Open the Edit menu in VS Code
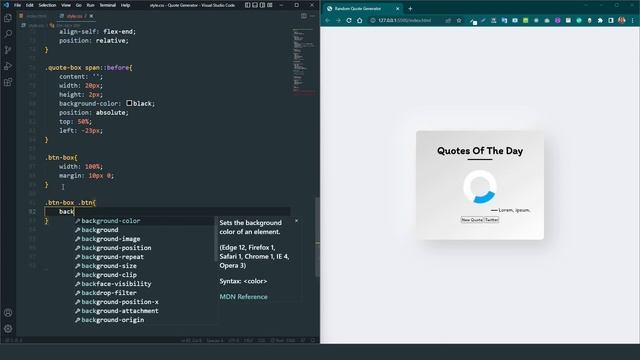The height and width of the screenshot is (360, 640). click(x=30, y=5)
